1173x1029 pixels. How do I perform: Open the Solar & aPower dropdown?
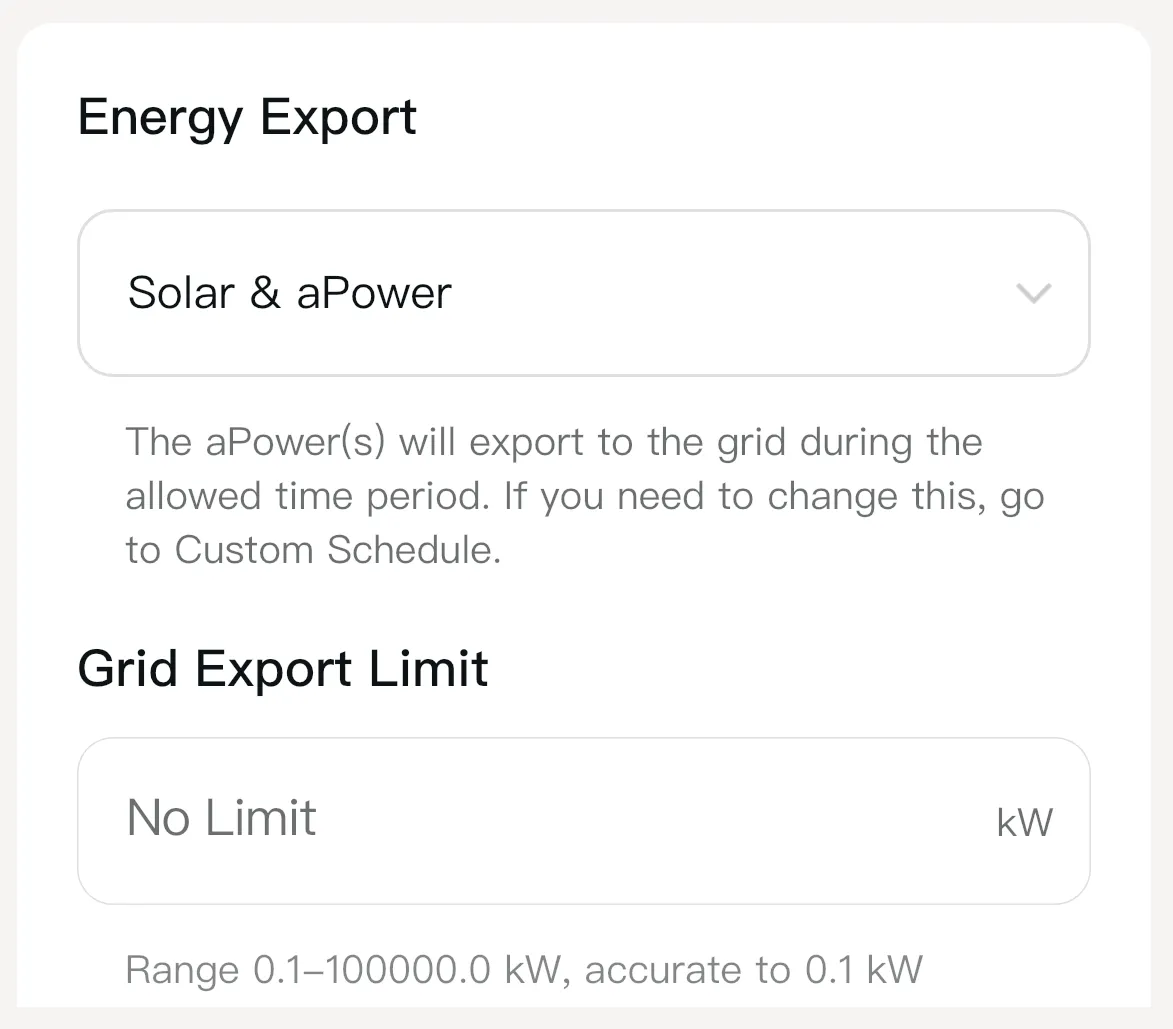point(583,293)
